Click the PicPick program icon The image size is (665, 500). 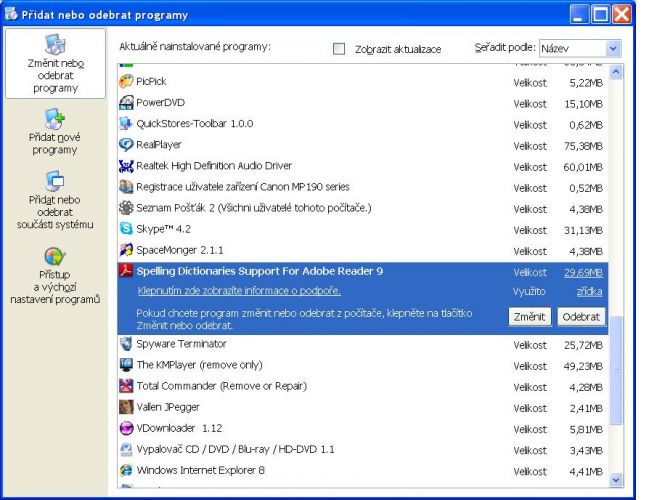(x=126, y=81)
